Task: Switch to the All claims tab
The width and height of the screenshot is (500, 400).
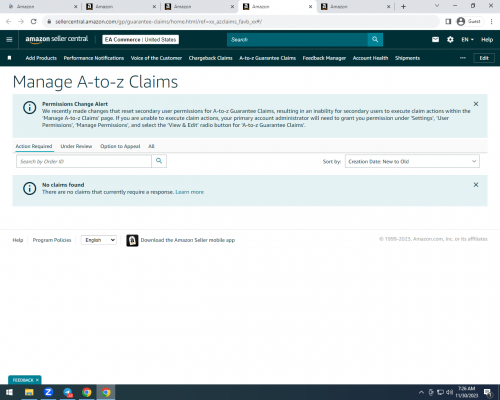Action: (x=151, y=146)
